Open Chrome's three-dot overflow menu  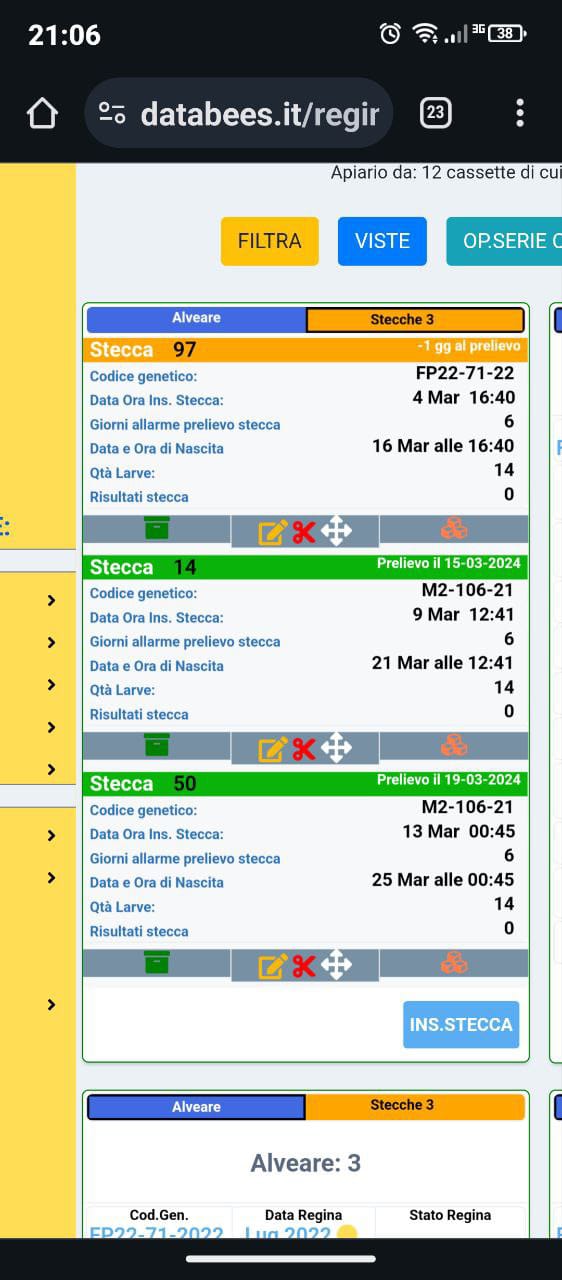tap(520, 113)
